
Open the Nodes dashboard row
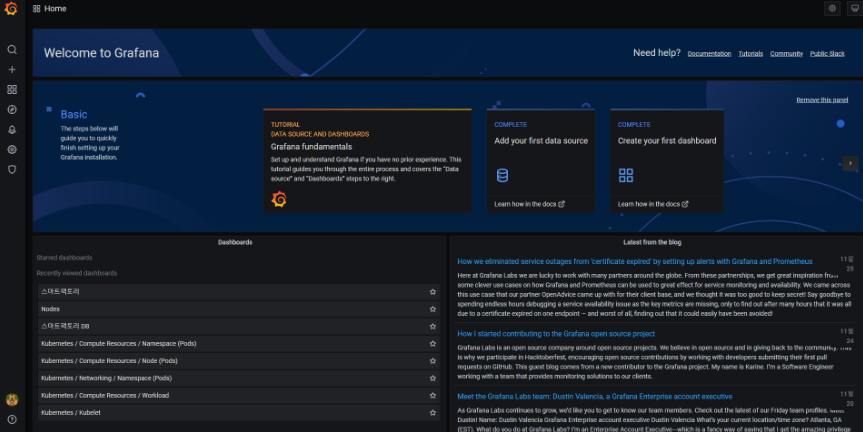[238, 309]
